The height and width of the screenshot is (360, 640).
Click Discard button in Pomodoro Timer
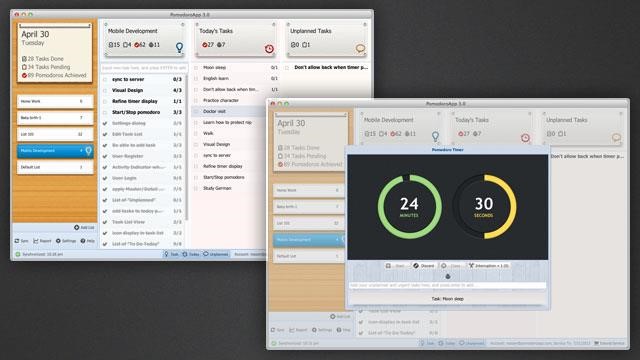click(x=424, y=266)
